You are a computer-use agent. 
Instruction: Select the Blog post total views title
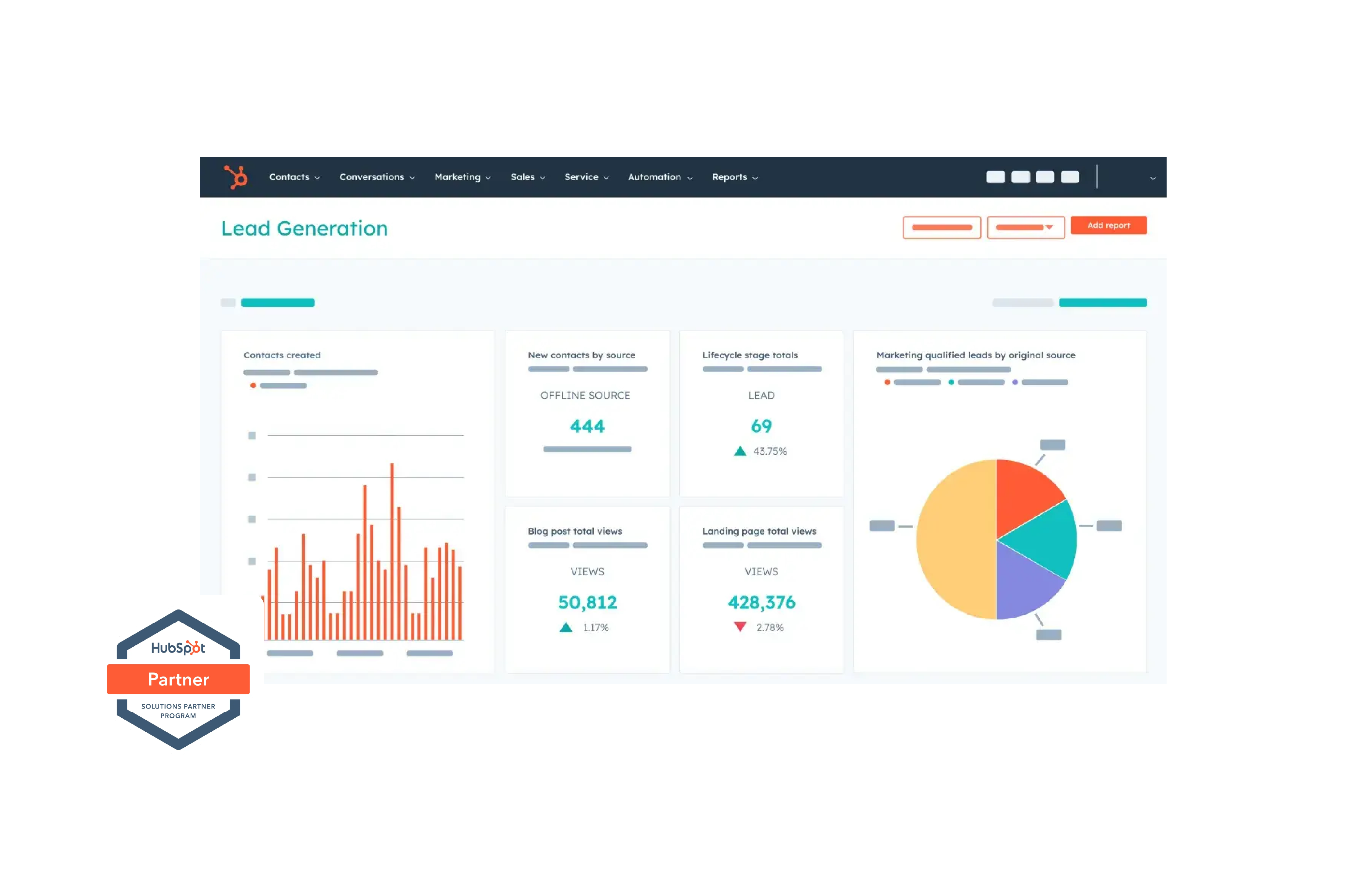pyautogui.click(x=575, y=531)
